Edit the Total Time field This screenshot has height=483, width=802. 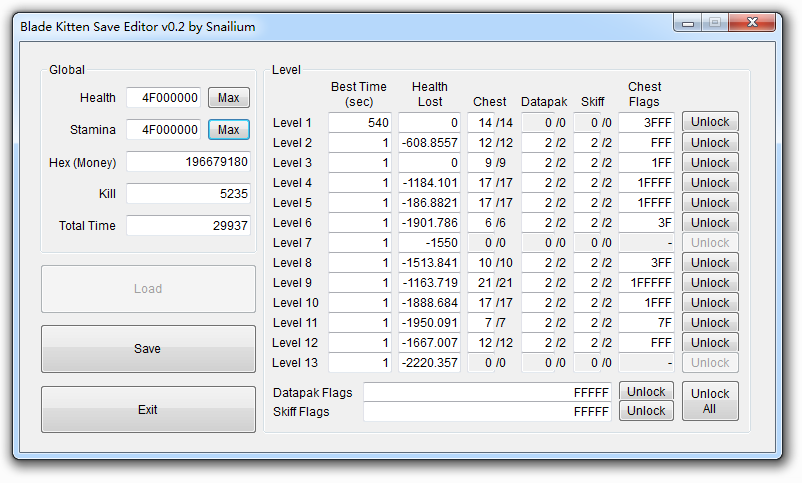click(188, 225)
